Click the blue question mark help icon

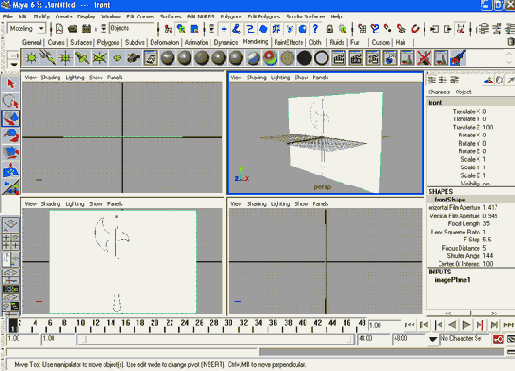(315, 29)
